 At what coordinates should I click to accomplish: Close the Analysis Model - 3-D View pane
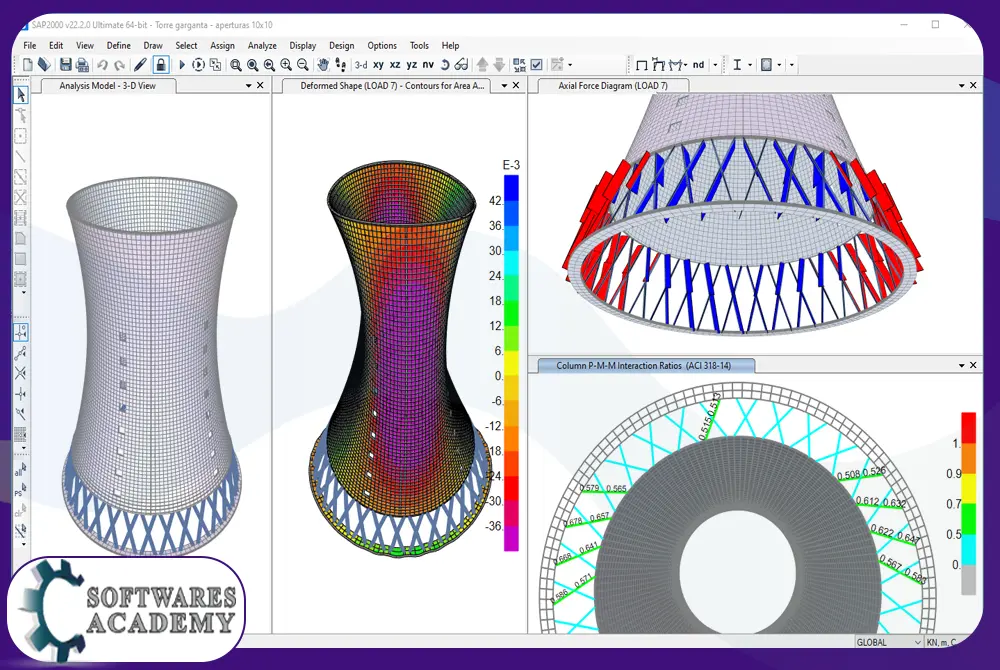[x=260, y=85]
